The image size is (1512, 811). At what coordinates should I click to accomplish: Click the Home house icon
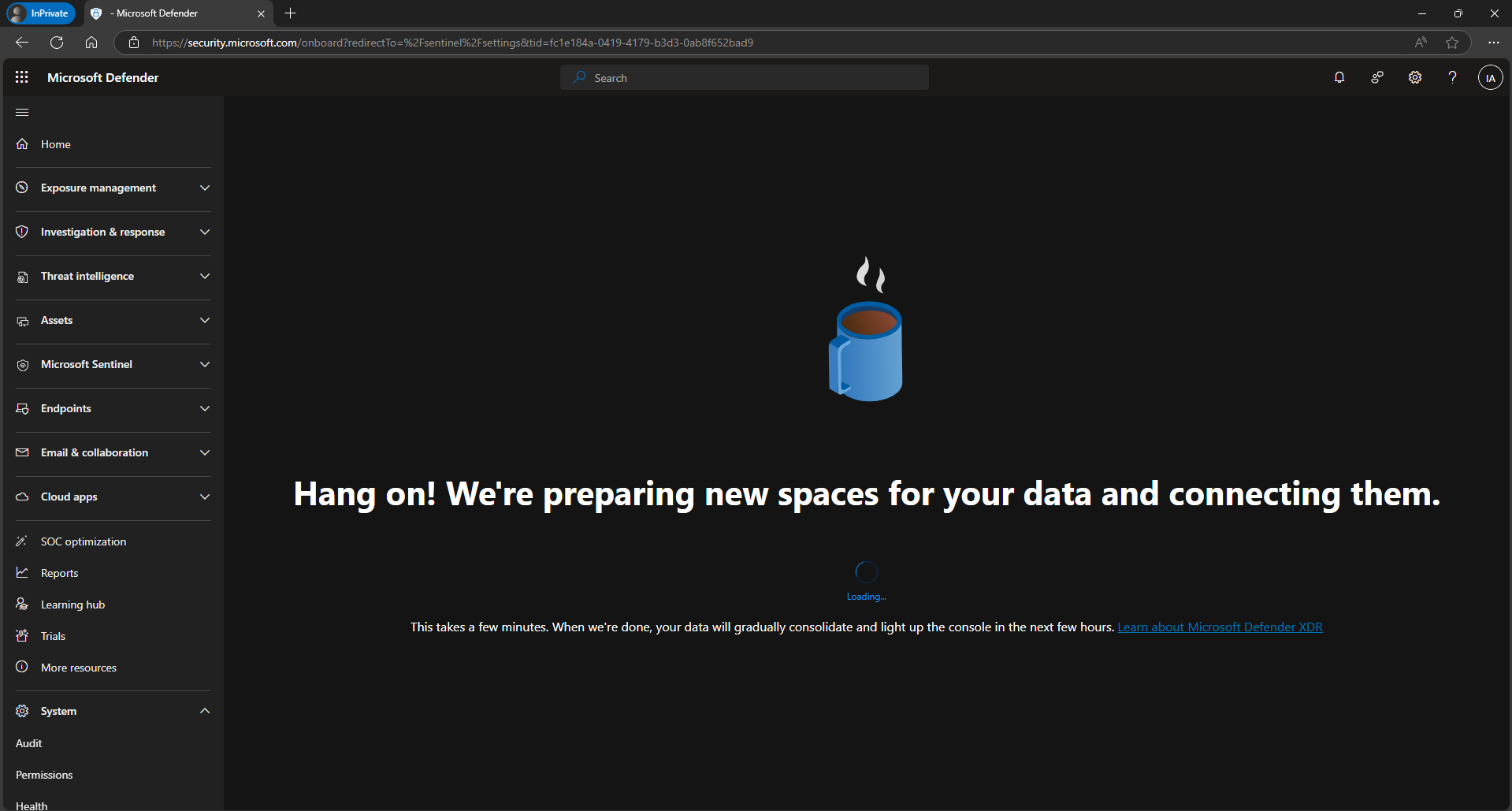pyautogui.click(x=22, y=144)
